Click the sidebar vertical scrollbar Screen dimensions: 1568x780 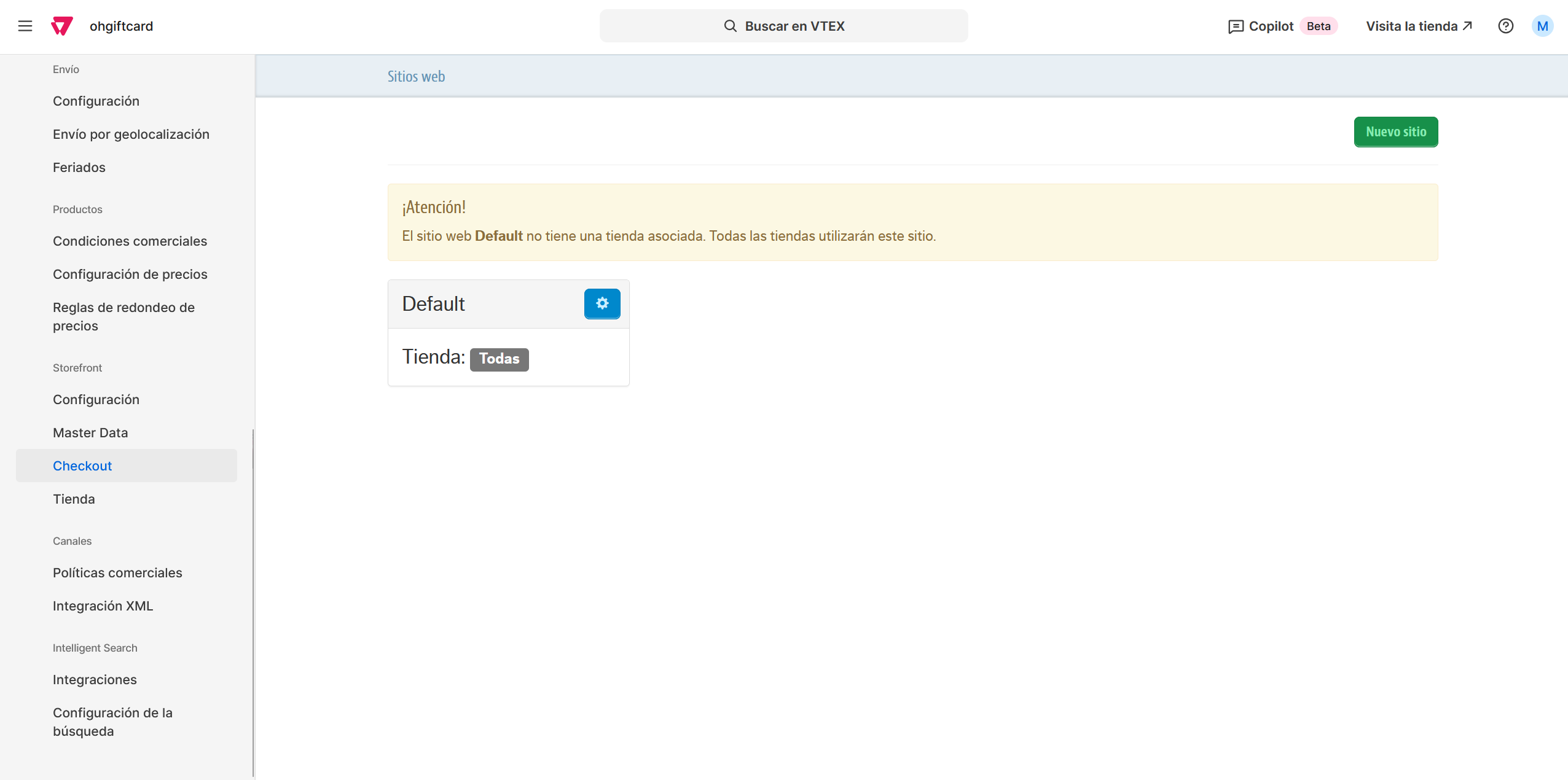click(x=253, y=602)
